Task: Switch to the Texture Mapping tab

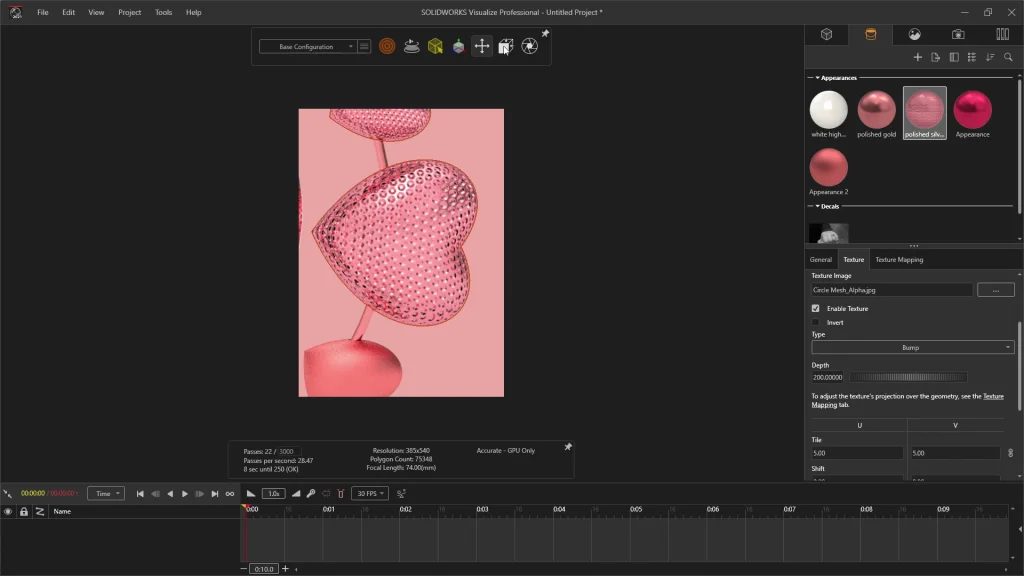Action: click(899, 260)
